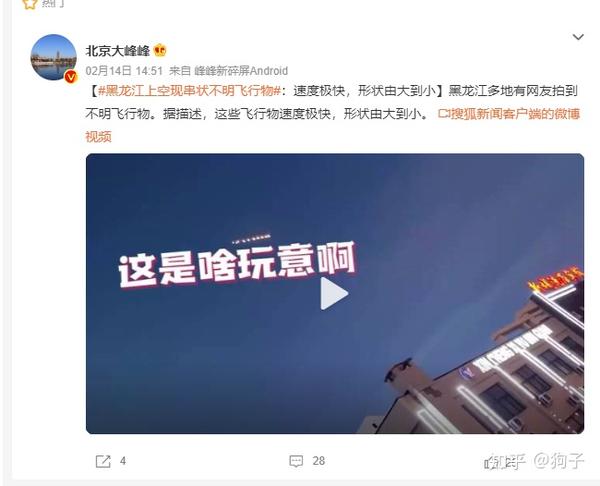Image resolution: width=600 pixels, height=486 pixels.
Task: Click the 热门 label at top
Action: pyautogui.click(x=53, y=3)
